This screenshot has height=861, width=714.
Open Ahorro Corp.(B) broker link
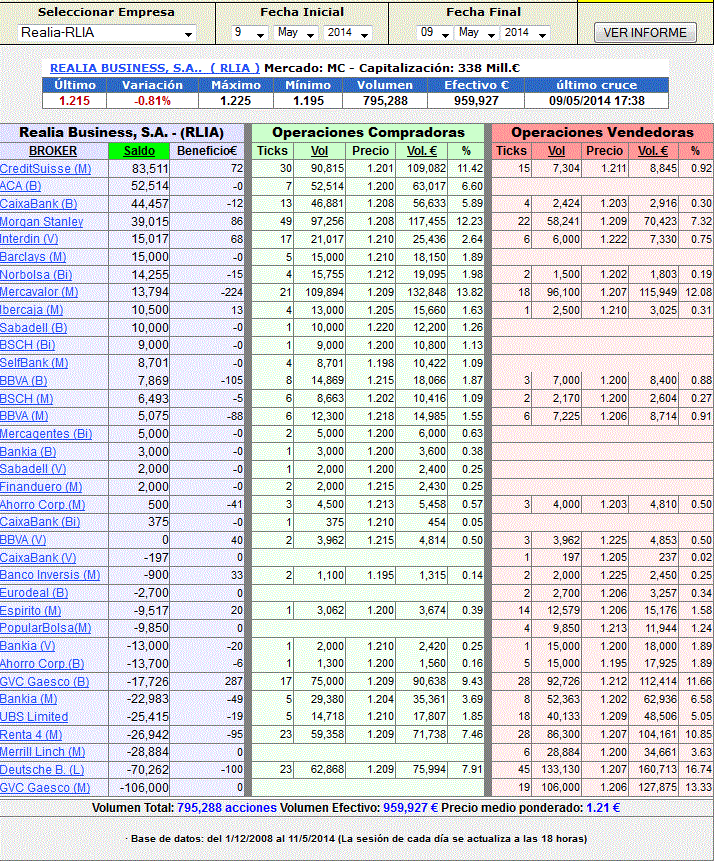tap(42, 663)
